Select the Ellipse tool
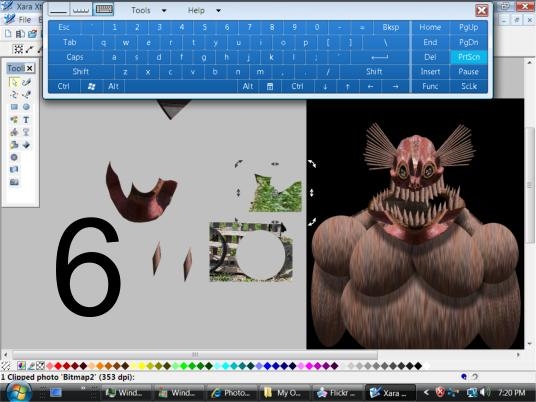The height and width of the screenshot is (402, 536). [26, 107]
